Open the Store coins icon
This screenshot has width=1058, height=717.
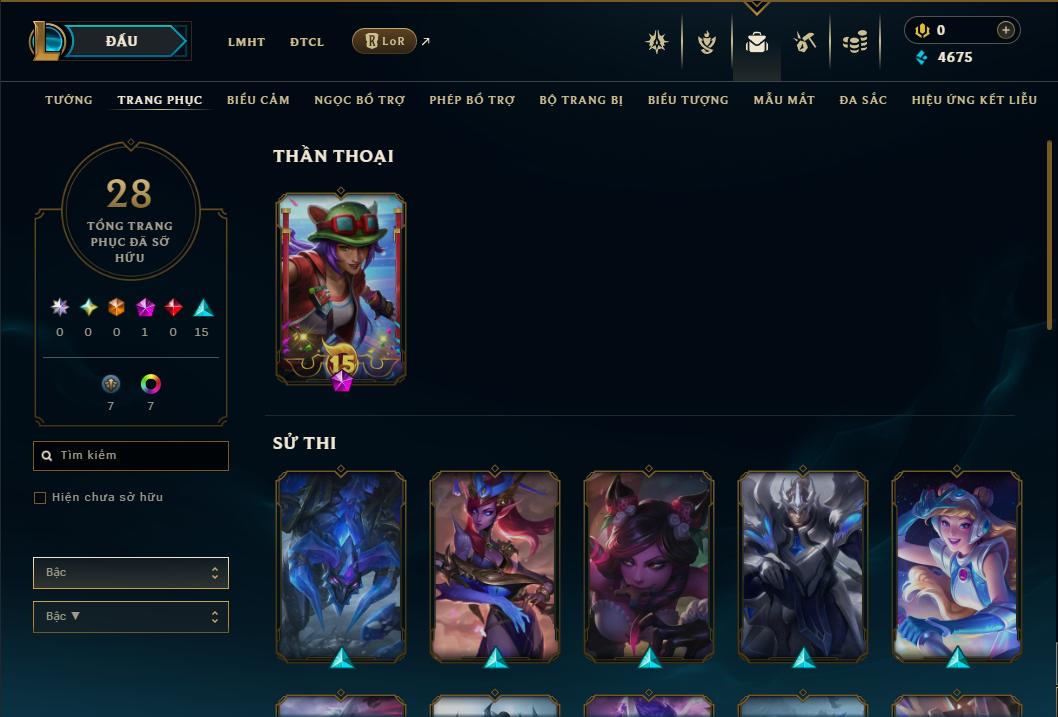coord(855,42)
